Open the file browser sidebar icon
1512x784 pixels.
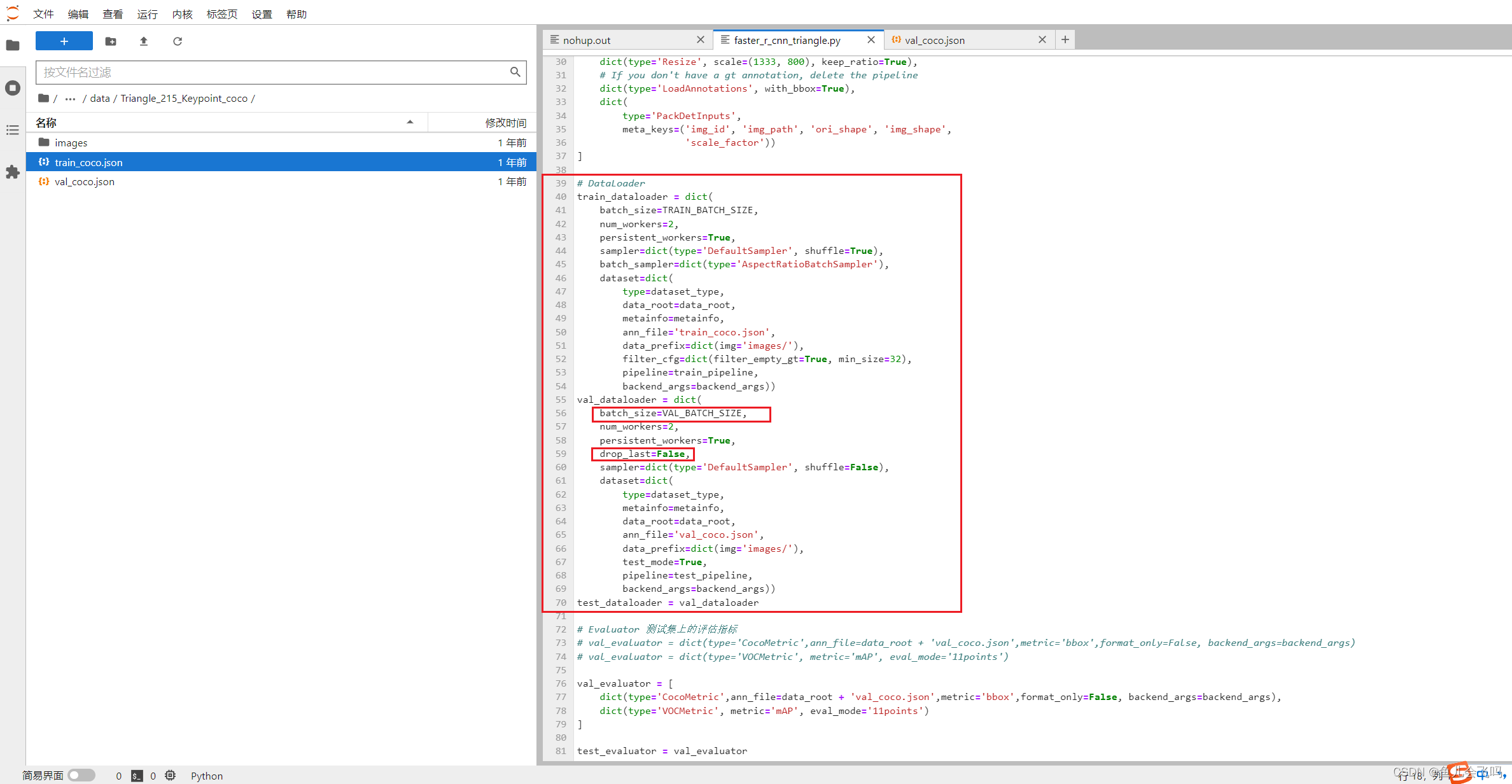(13, 45)
